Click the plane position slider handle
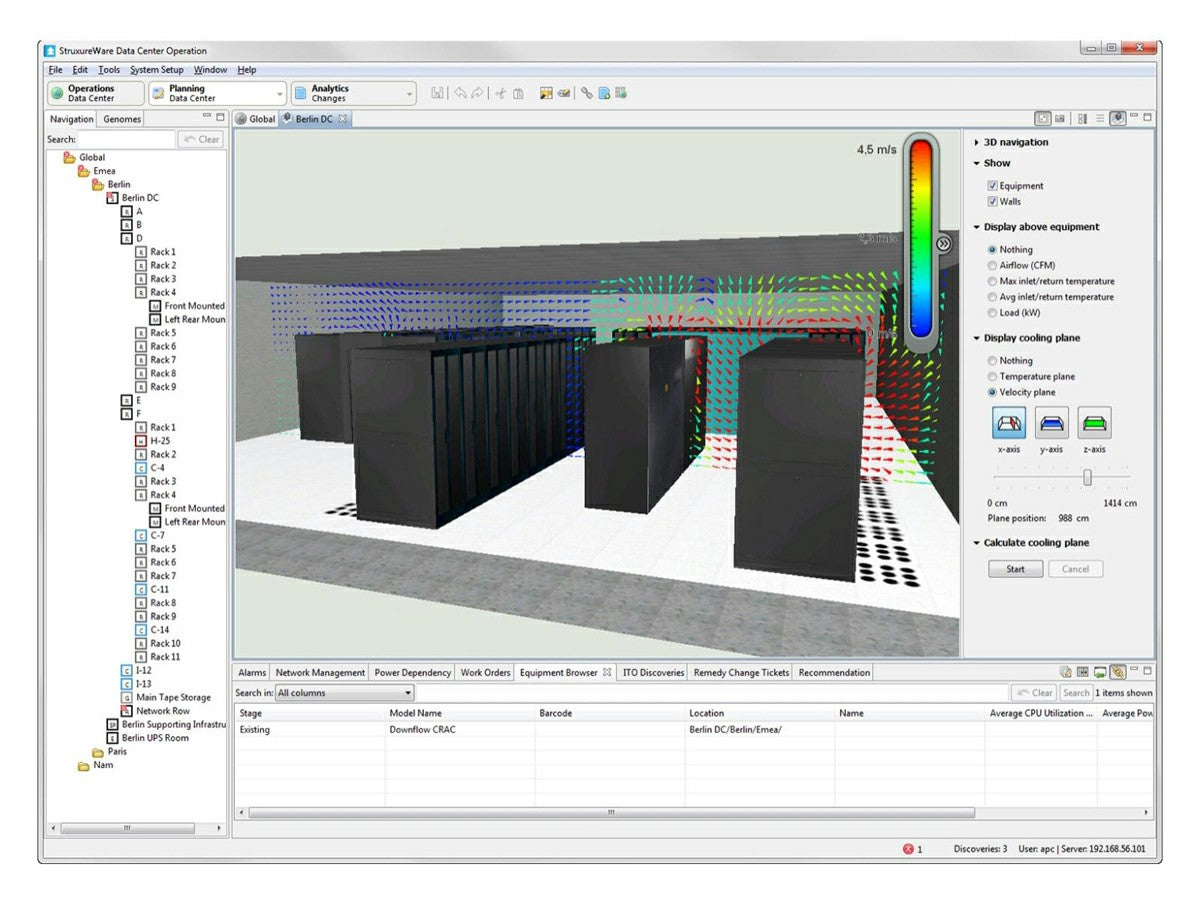This screenshot has height=900, width=1200. point(1087,478)
